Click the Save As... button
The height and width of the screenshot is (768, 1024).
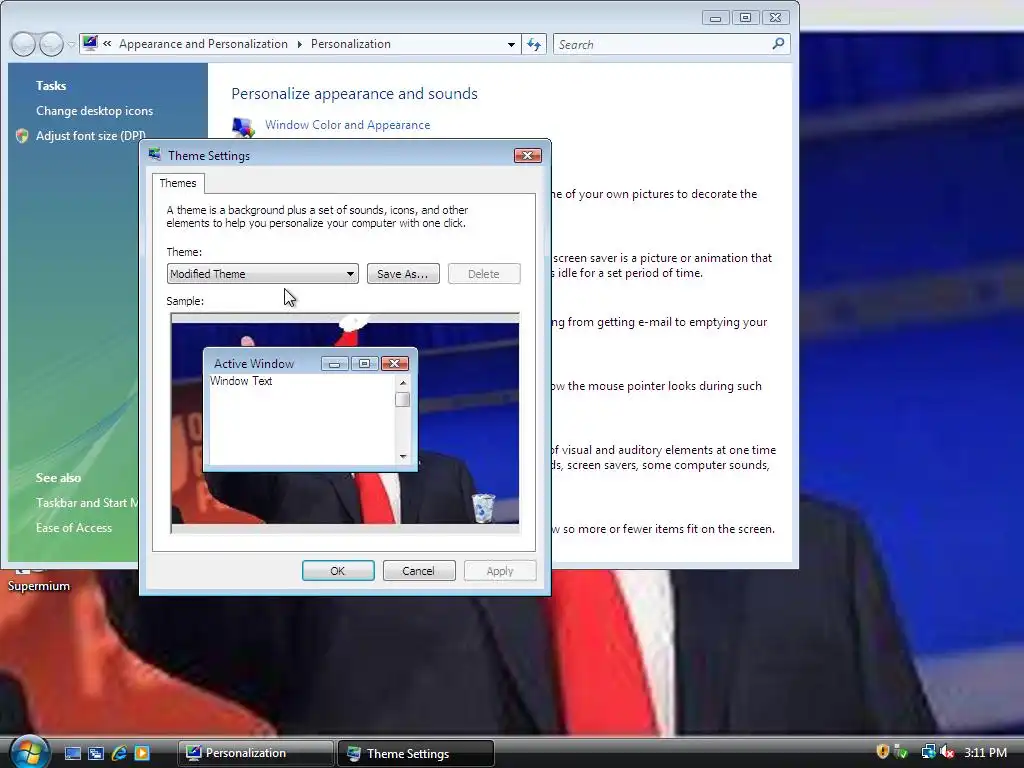[403, 274]
